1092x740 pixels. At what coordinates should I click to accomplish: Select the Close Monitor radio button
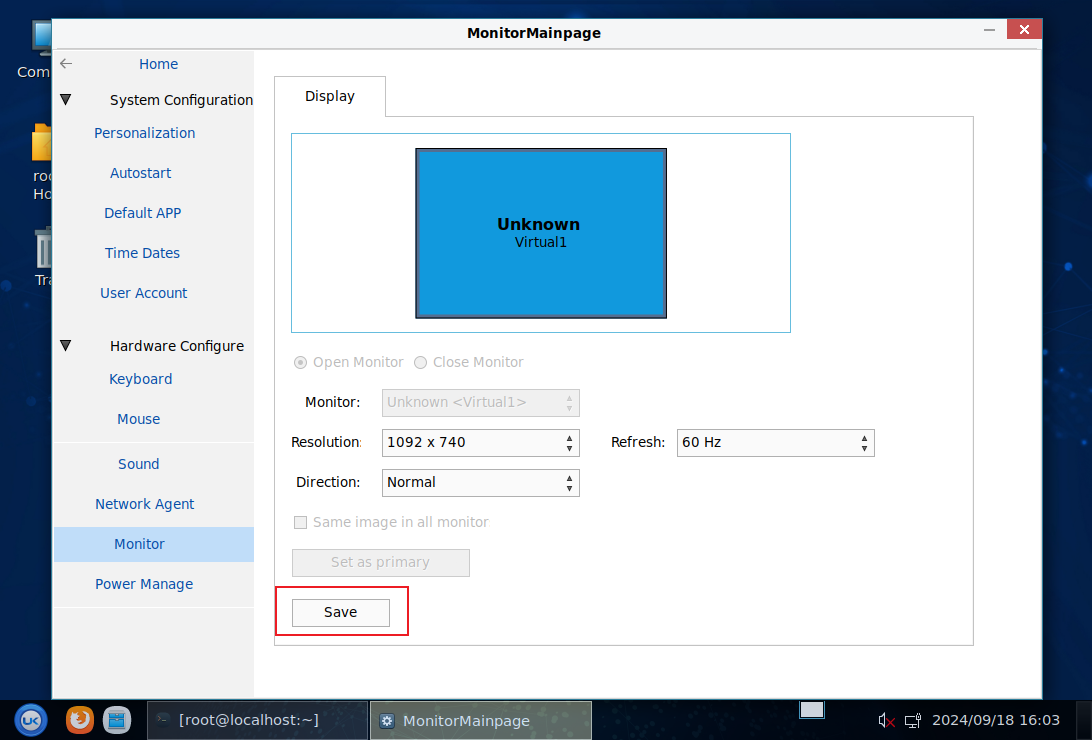[420, 362]
